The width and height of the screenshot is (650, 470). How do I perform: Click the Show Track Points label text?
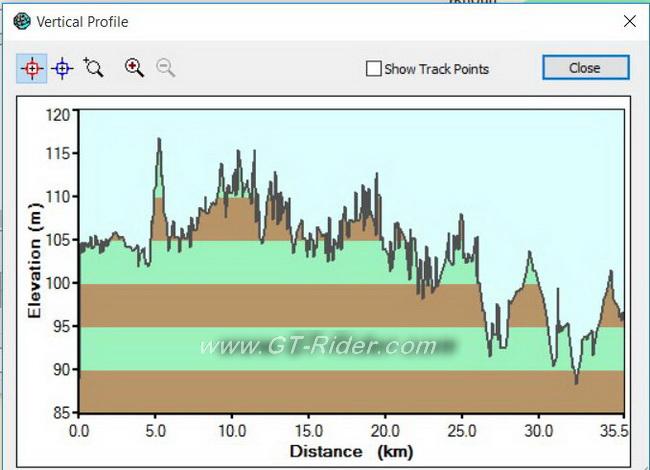click(436, 69)
